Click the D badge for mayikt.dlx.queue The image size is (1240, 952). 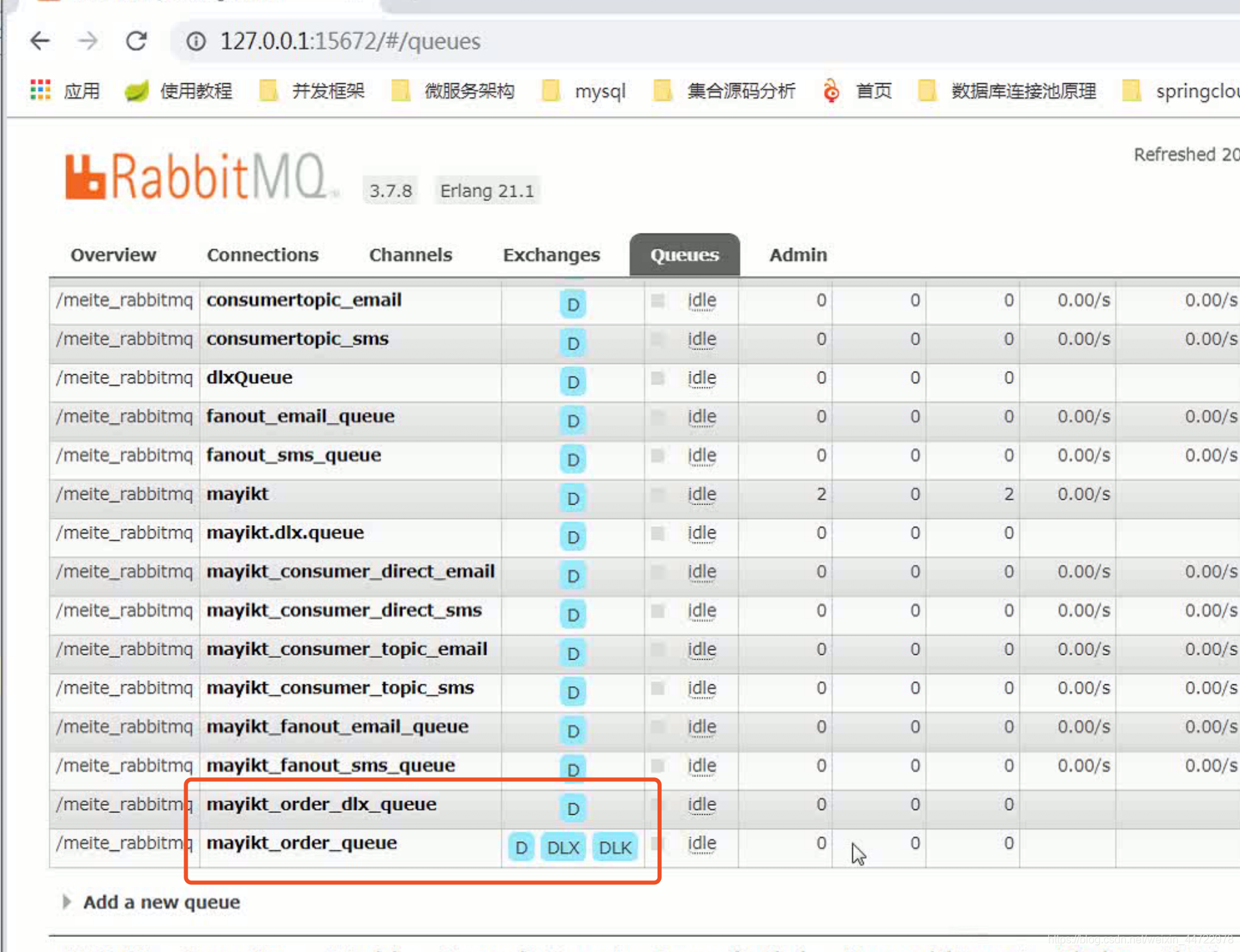point(573,537)
